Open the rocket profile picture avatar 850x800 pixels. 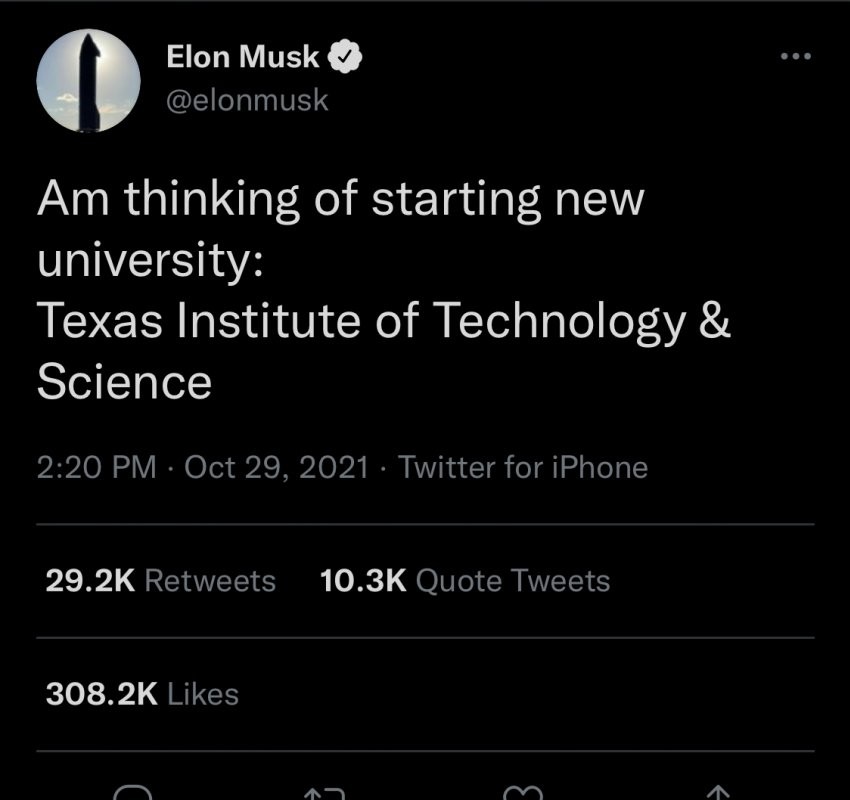88,80
